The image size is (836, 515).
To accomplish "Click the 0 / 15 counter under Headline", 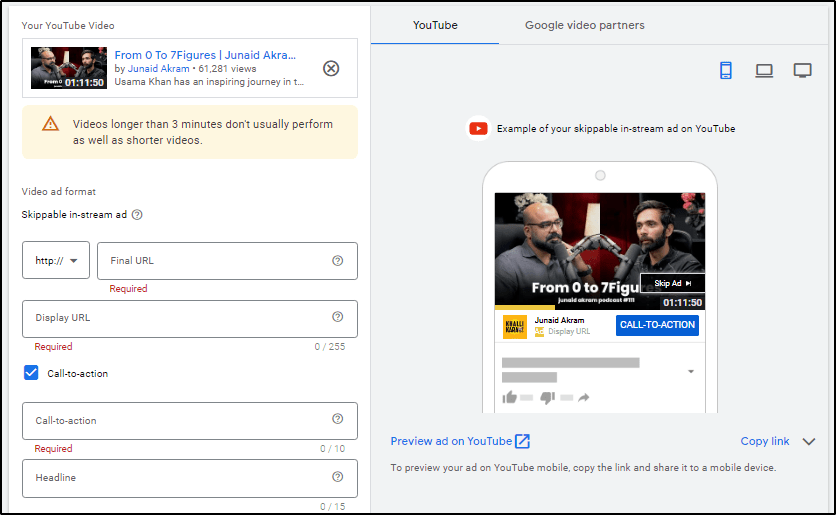I will pos(332,506).
